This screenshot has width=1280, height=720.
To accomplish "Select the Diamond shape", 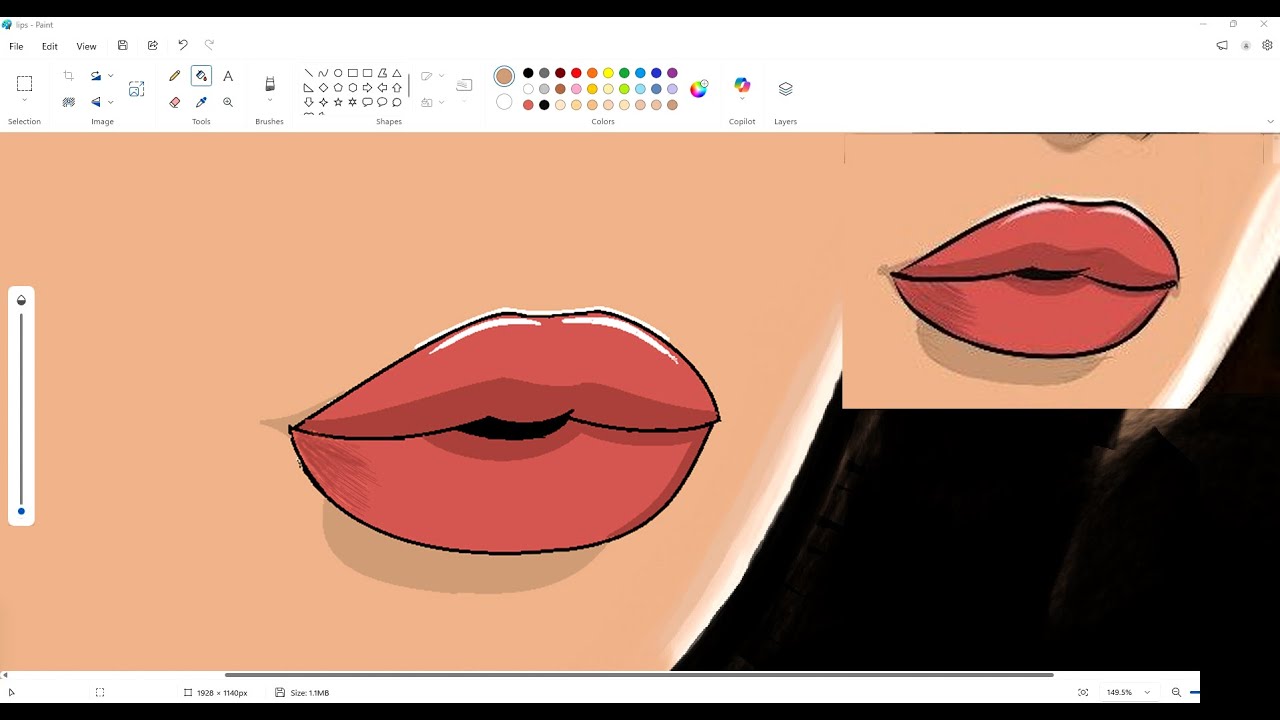I will 323,88.
